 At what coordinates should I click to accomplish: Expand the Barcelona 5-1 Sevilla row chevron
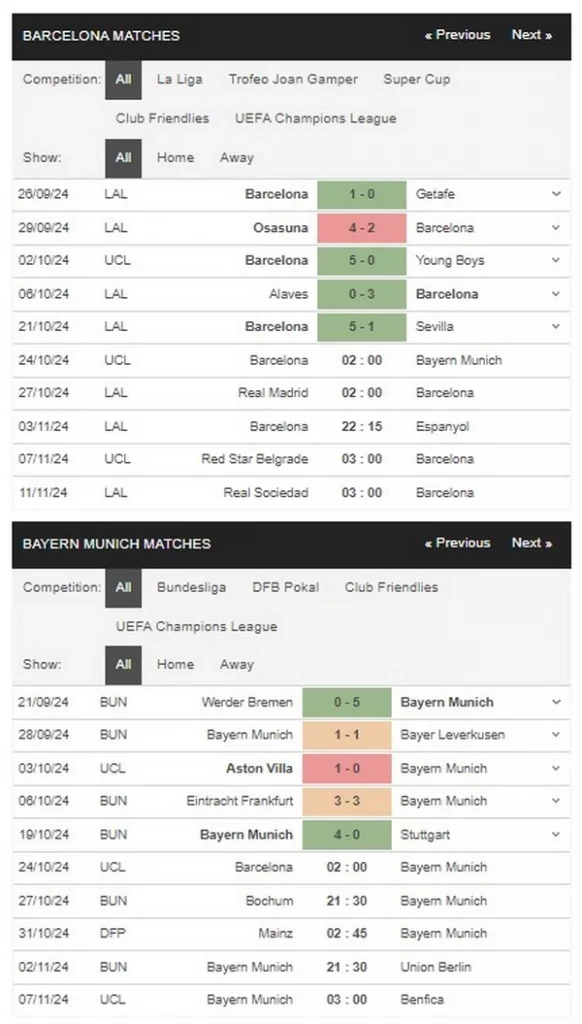point(556,326)
